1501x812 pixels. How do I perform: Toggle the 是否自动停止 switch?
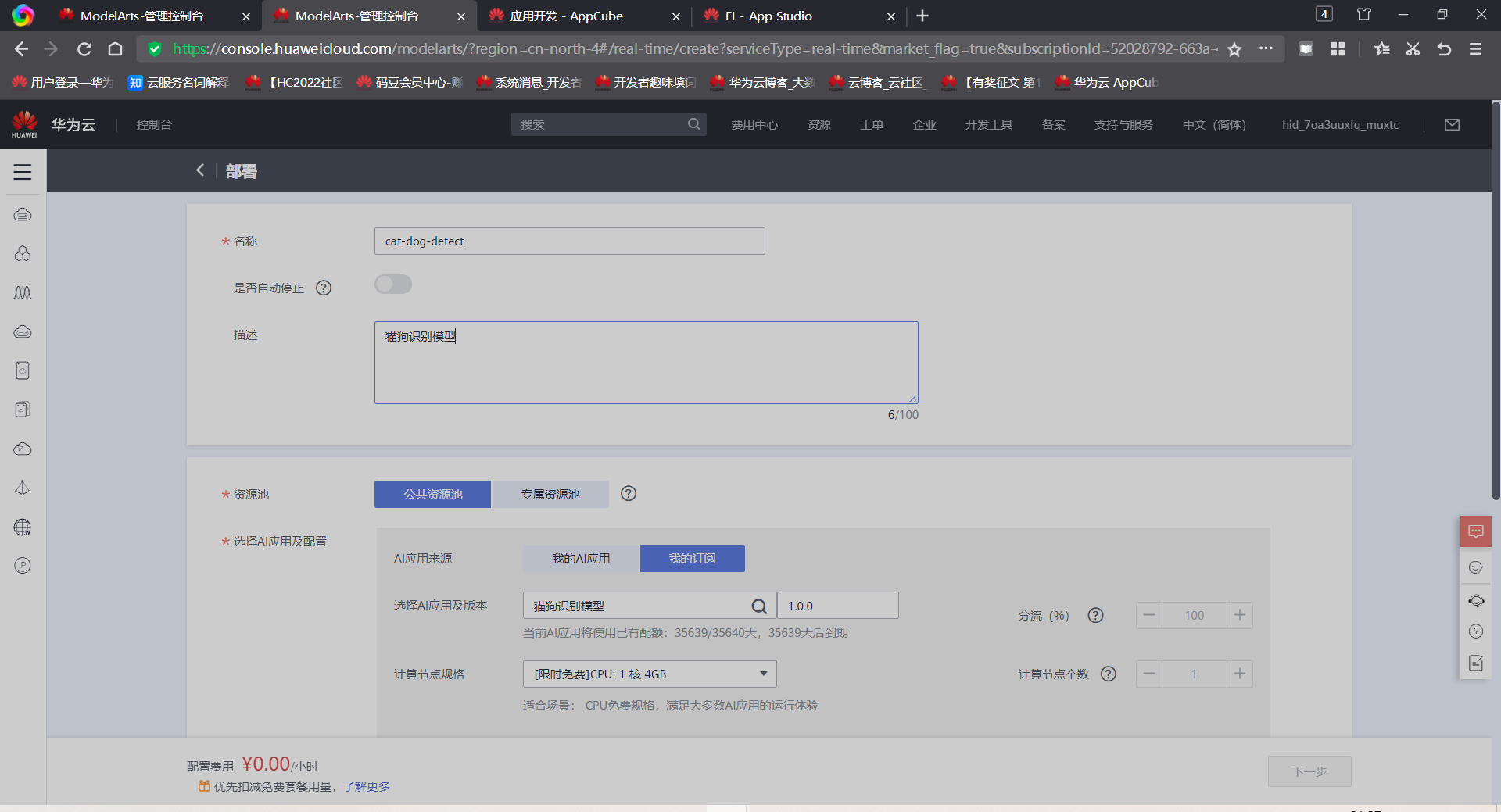pos(393,284)
